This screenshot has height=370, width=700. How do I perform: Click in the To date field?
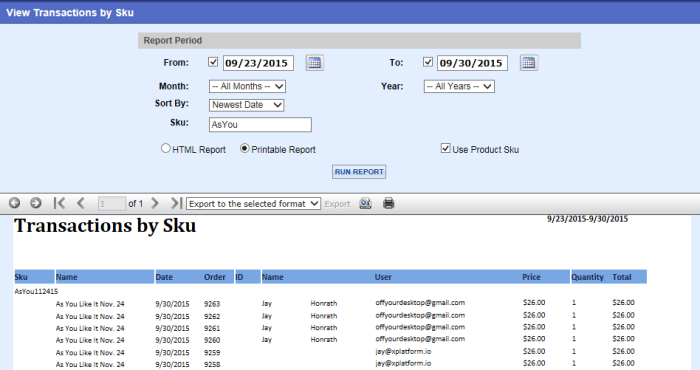click(x=472, y=63)
